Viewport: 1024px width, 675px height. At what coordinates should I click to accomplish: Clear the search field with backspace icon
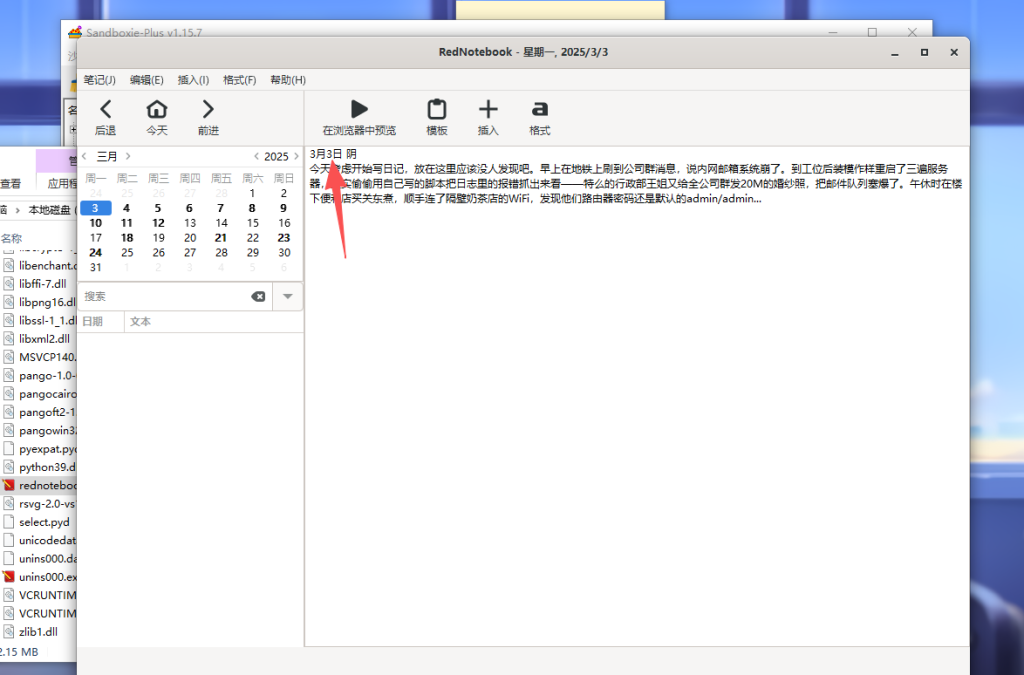click(258, 297)
